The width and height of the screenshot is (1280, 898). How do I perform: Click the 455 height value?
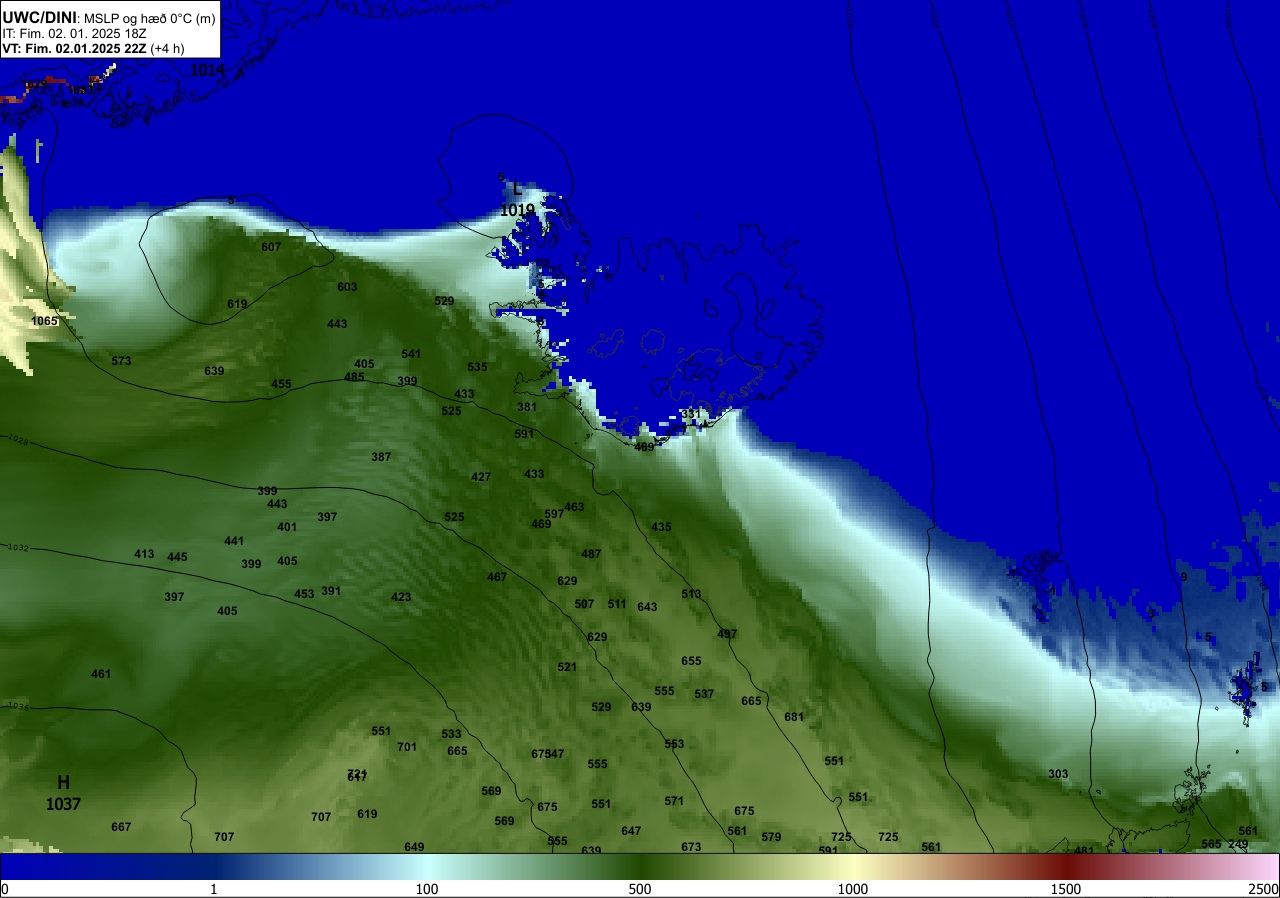(281, 384)
